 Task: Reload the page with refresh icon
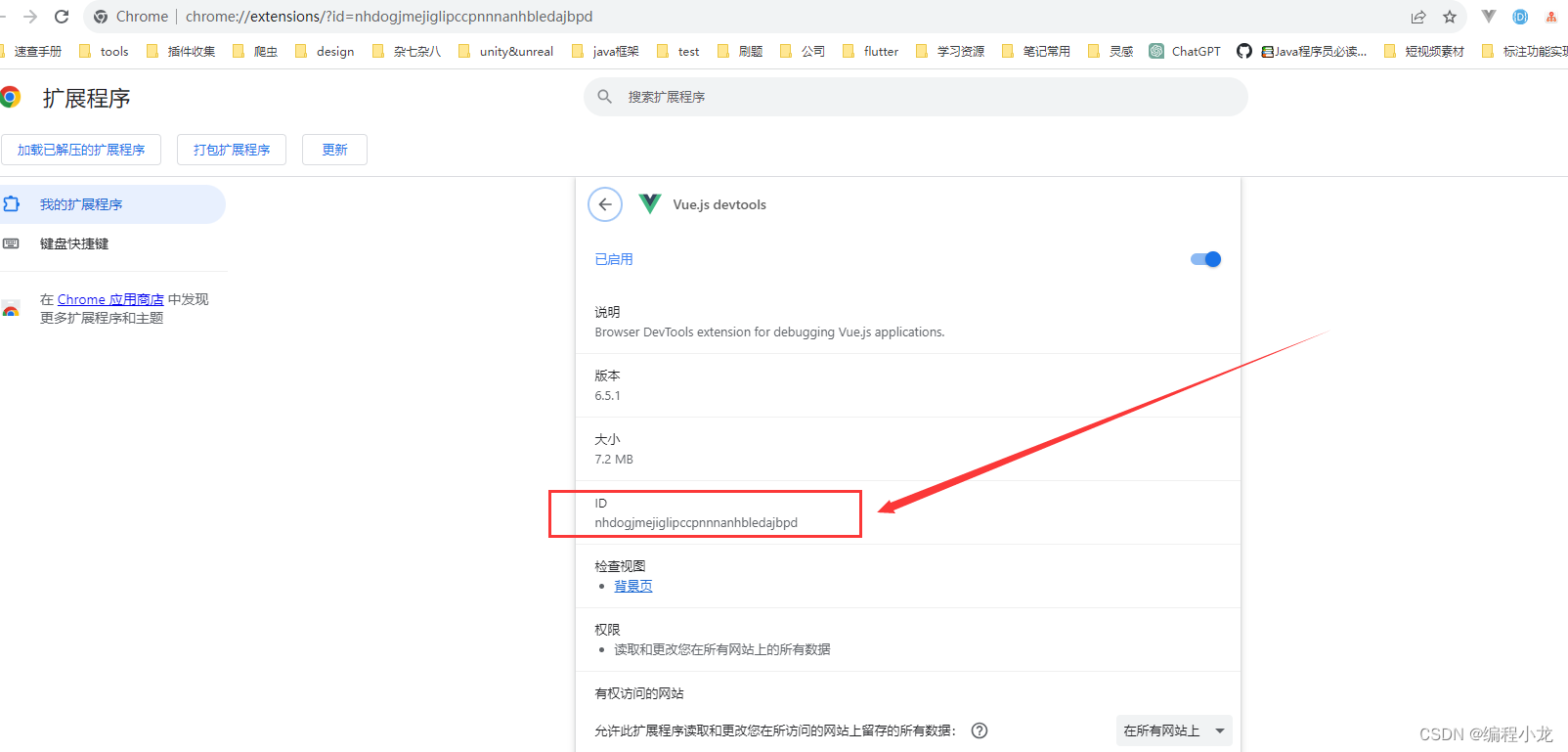coord(62,17)
